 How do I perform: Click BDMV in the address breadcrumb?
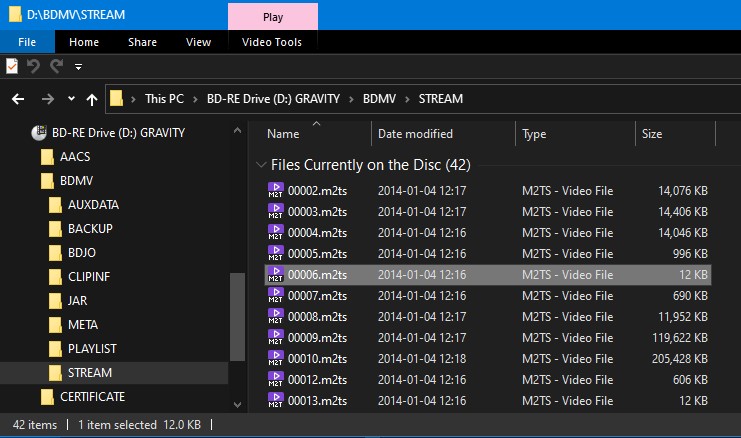(379, 99)
